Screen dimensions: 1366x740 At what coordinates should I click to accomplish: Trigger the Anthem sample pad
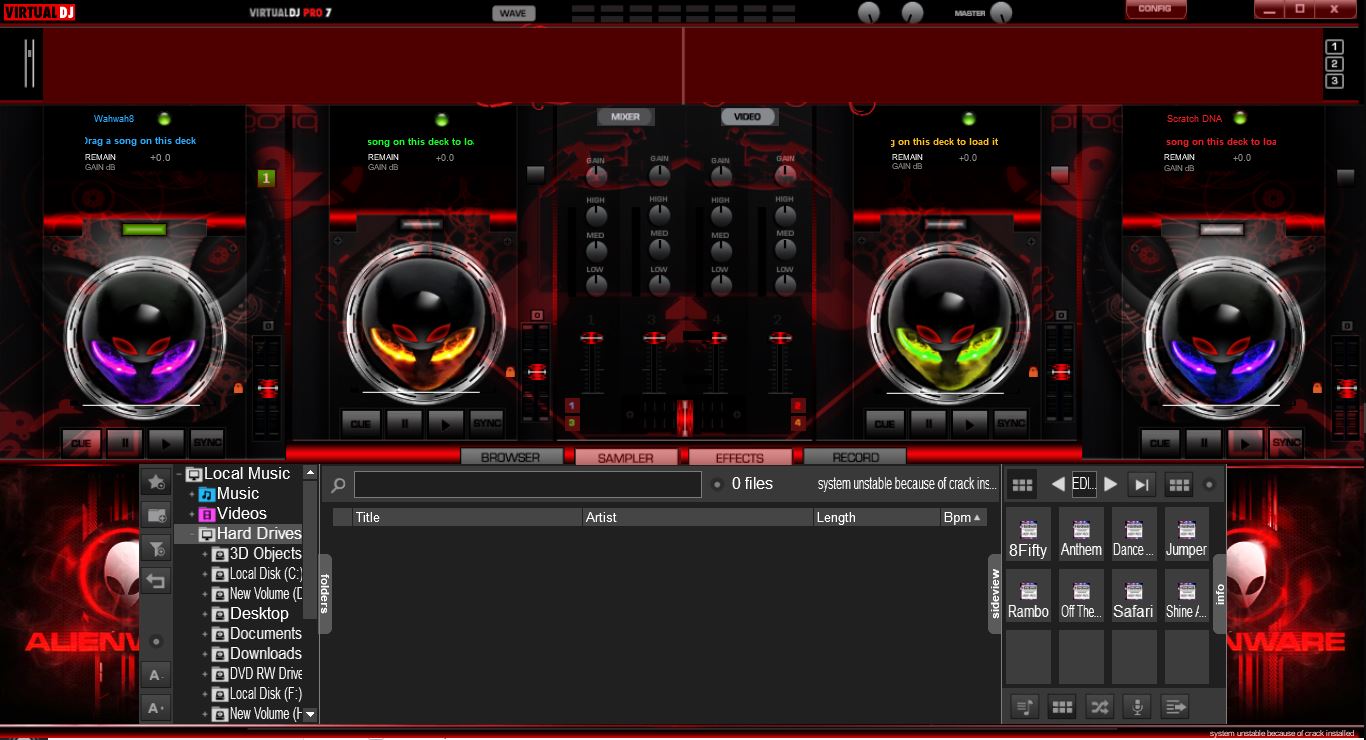(1081, 535)
